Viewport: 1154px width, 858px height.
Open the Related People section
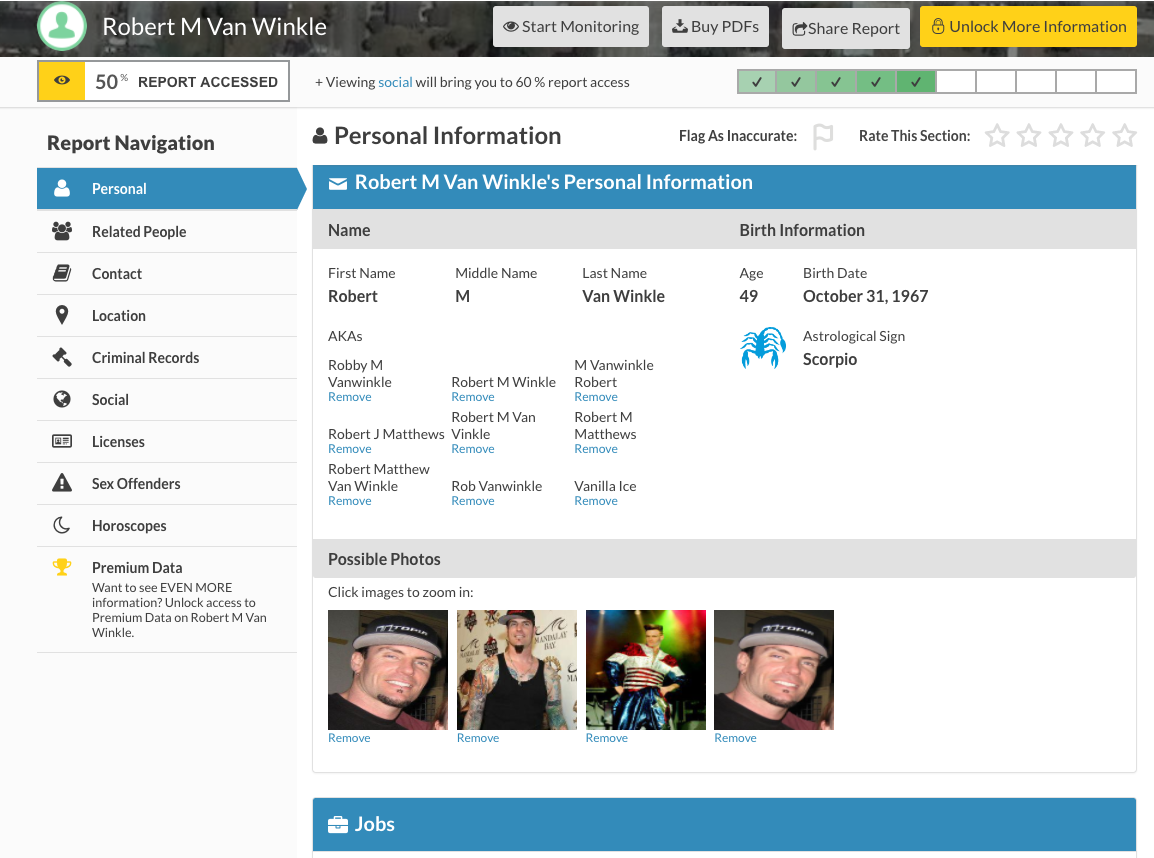(x=139, y=231)
